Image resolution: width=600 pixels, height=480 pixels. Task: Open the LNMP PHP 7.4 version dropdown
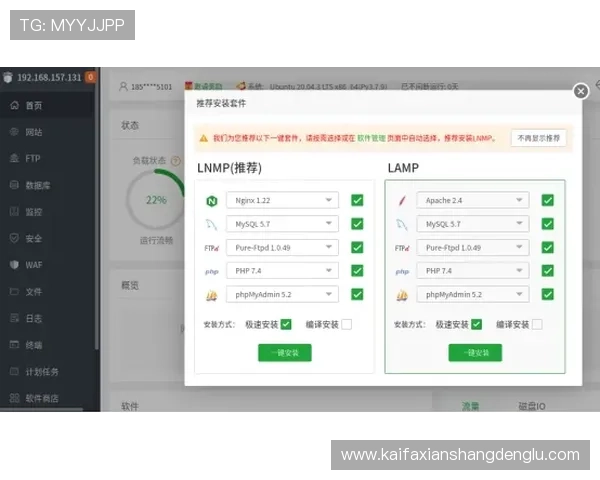[x=282, y=271]
